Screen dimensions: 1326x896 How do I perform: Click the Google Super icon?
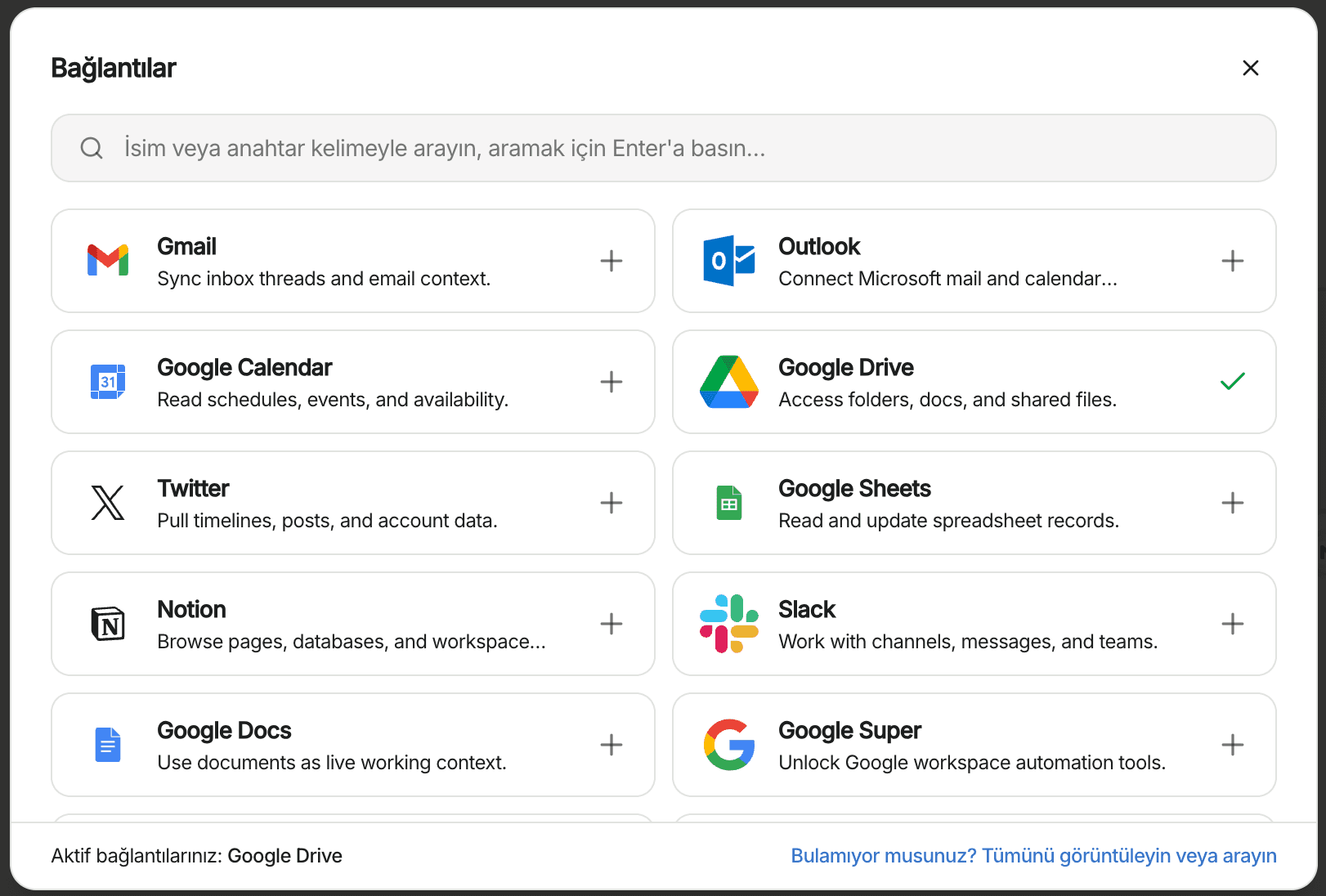(729, 744)
